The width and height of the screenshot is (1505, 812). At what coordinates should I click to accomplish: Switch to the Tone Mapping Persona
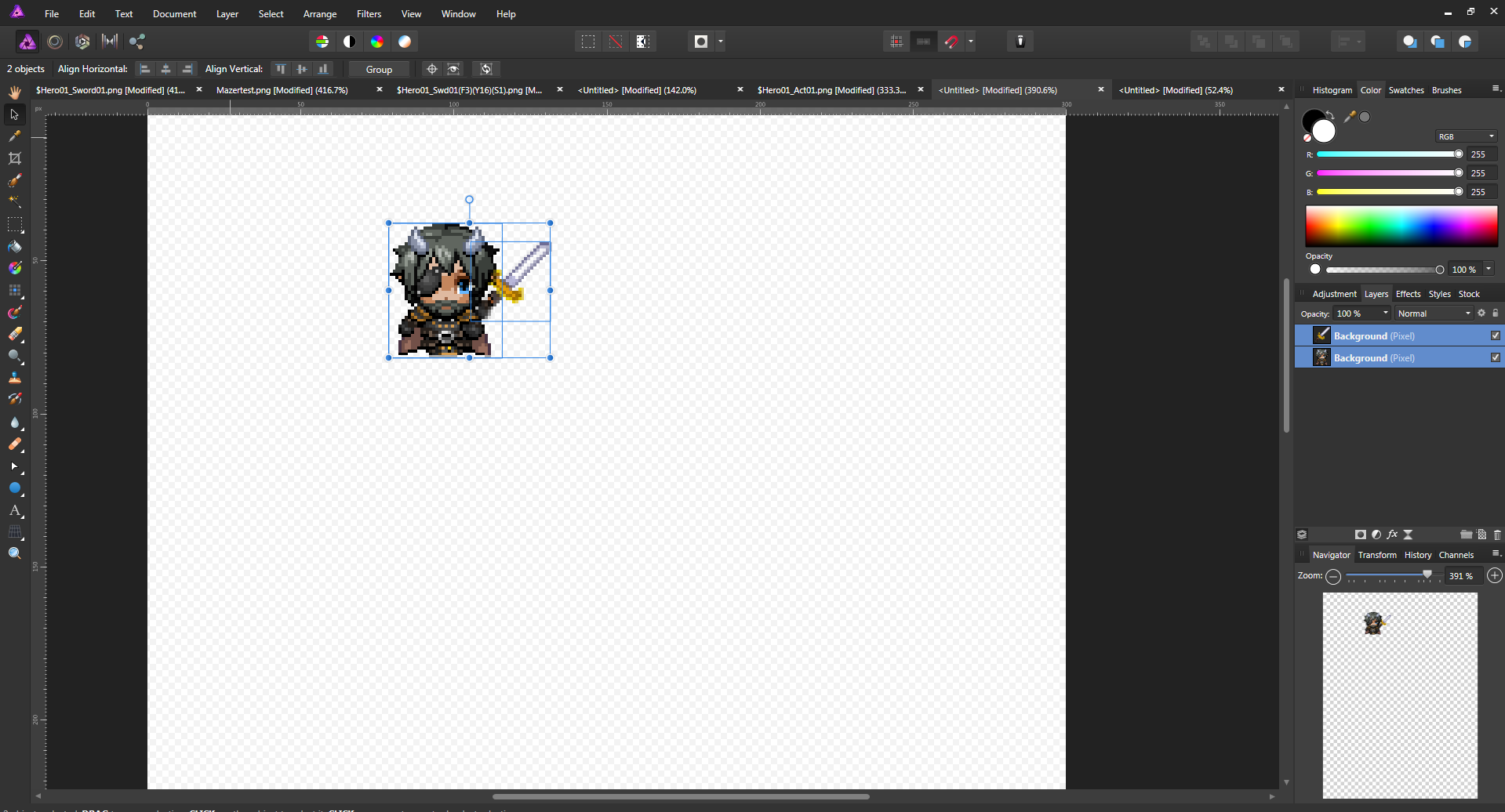110,42
